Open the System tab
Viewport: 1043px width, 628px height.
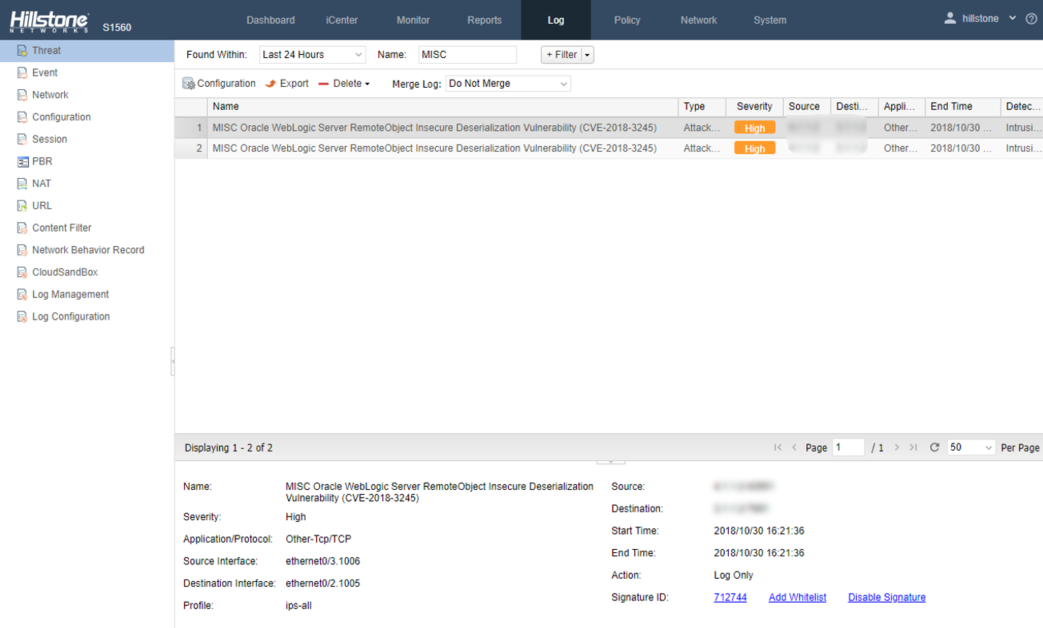coord(770,20)
